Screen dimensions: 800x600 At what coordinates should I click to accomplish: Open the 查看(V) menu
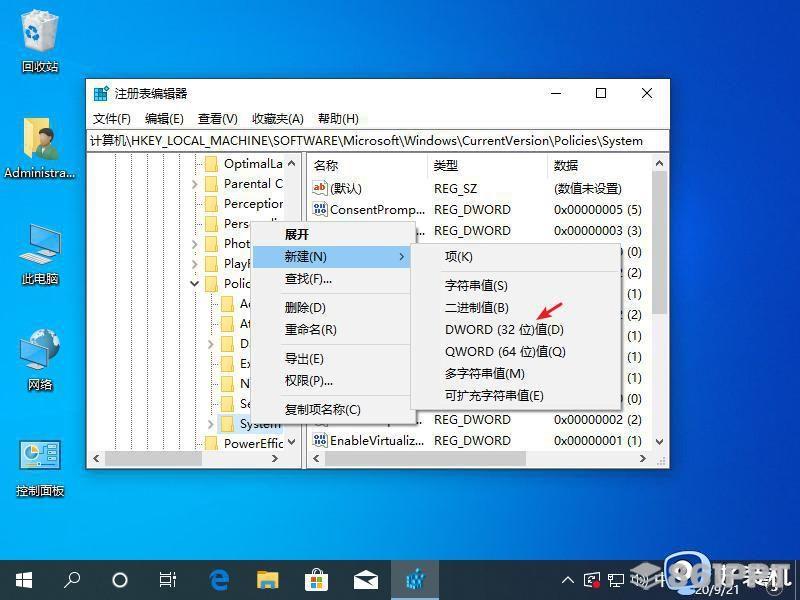(217, 119)
